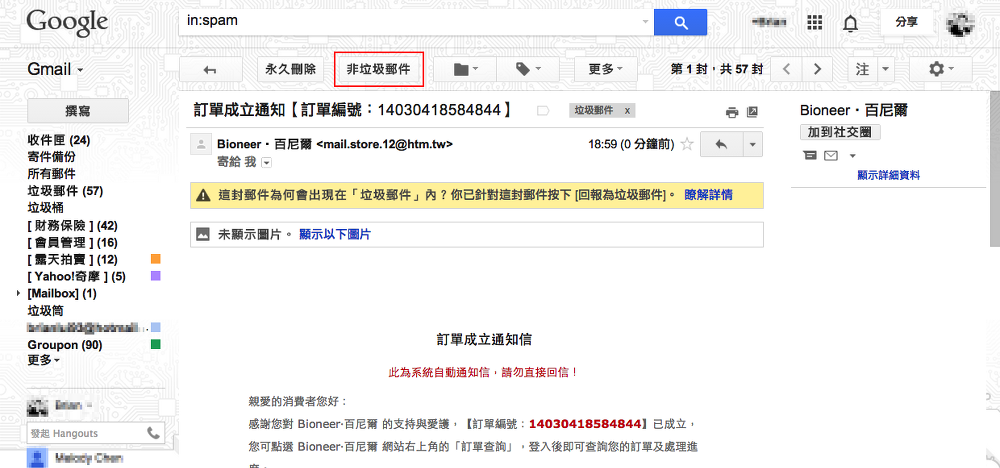Click the contact archive-box icon in side panel
This screenshot has height=468, width=1000.
810,156
